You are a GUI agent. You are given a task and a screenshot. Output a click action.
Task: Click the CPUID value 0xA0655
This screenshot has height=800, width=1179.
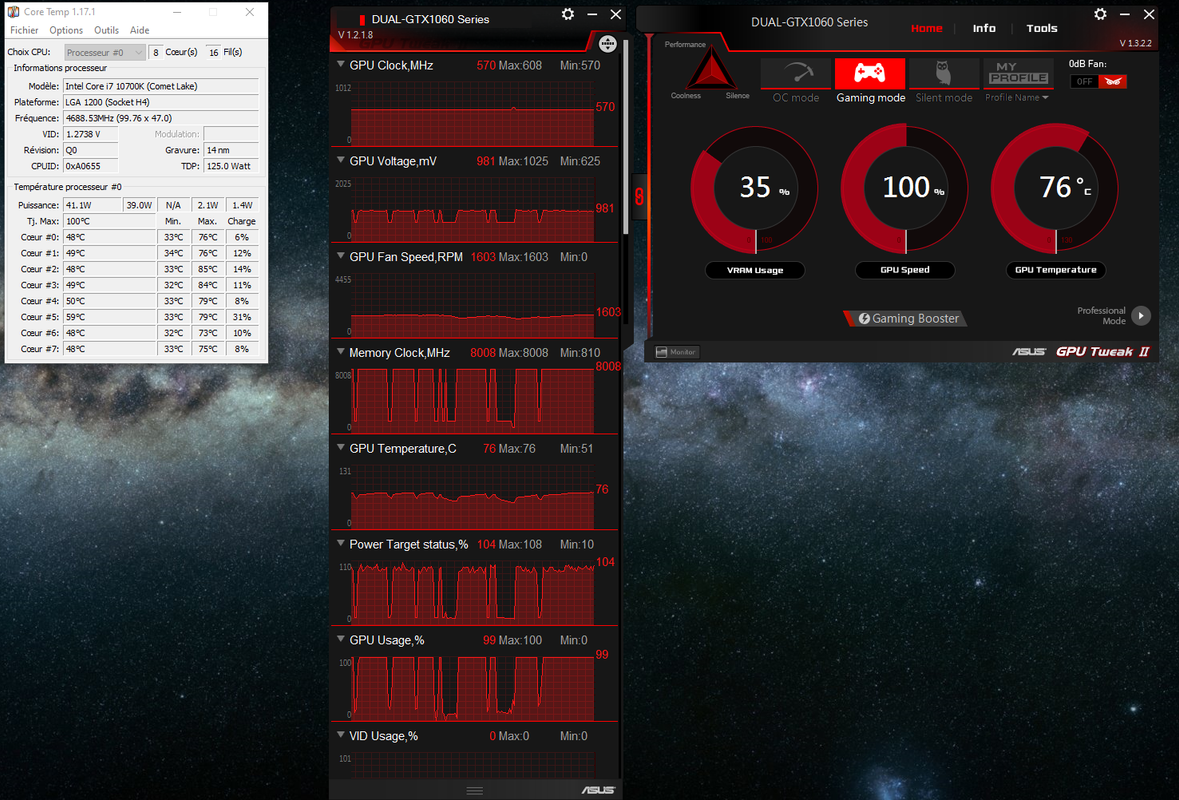pos(91,166)
